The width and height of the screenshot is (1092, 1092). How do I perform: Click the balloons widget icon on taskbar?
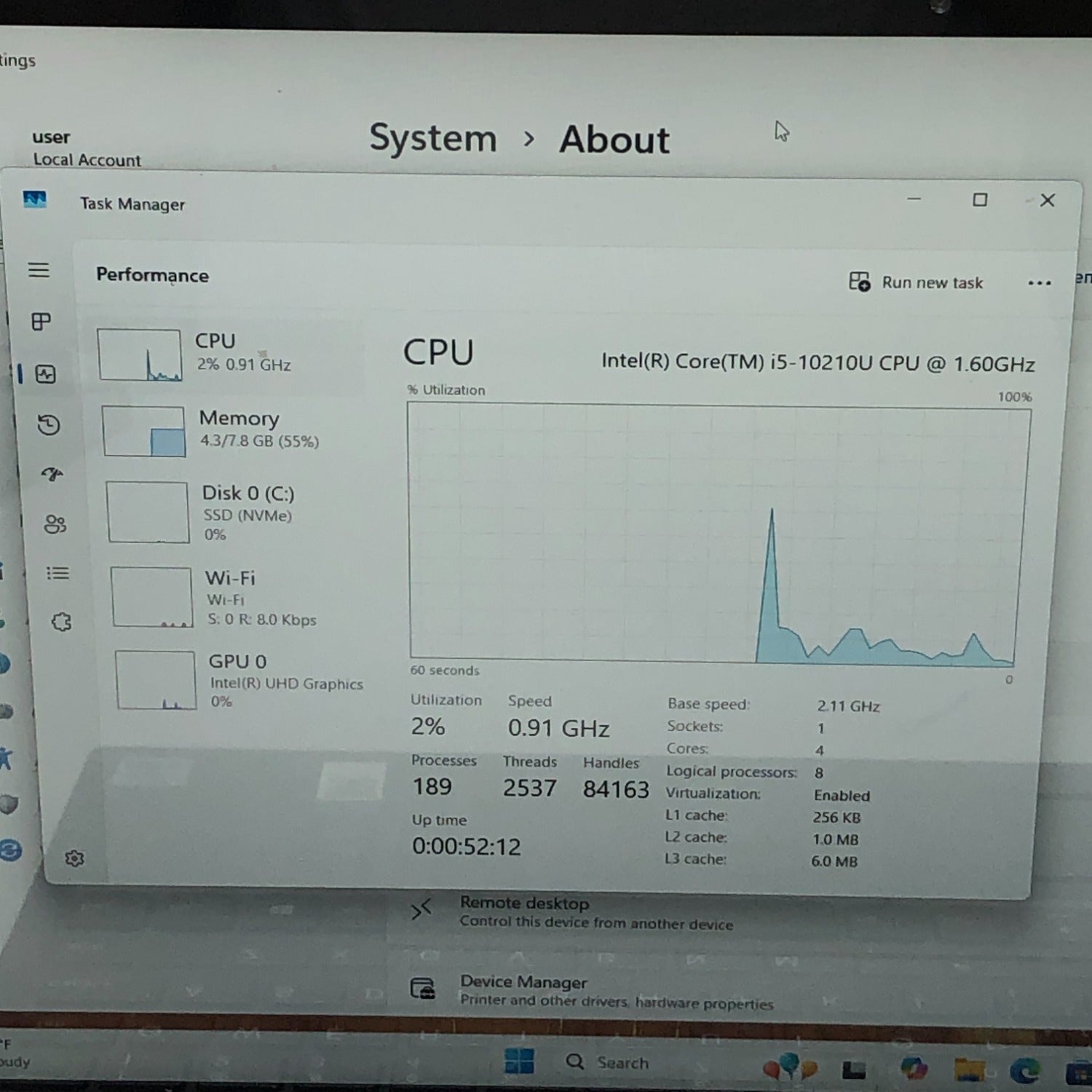(x=789, y=1067)
